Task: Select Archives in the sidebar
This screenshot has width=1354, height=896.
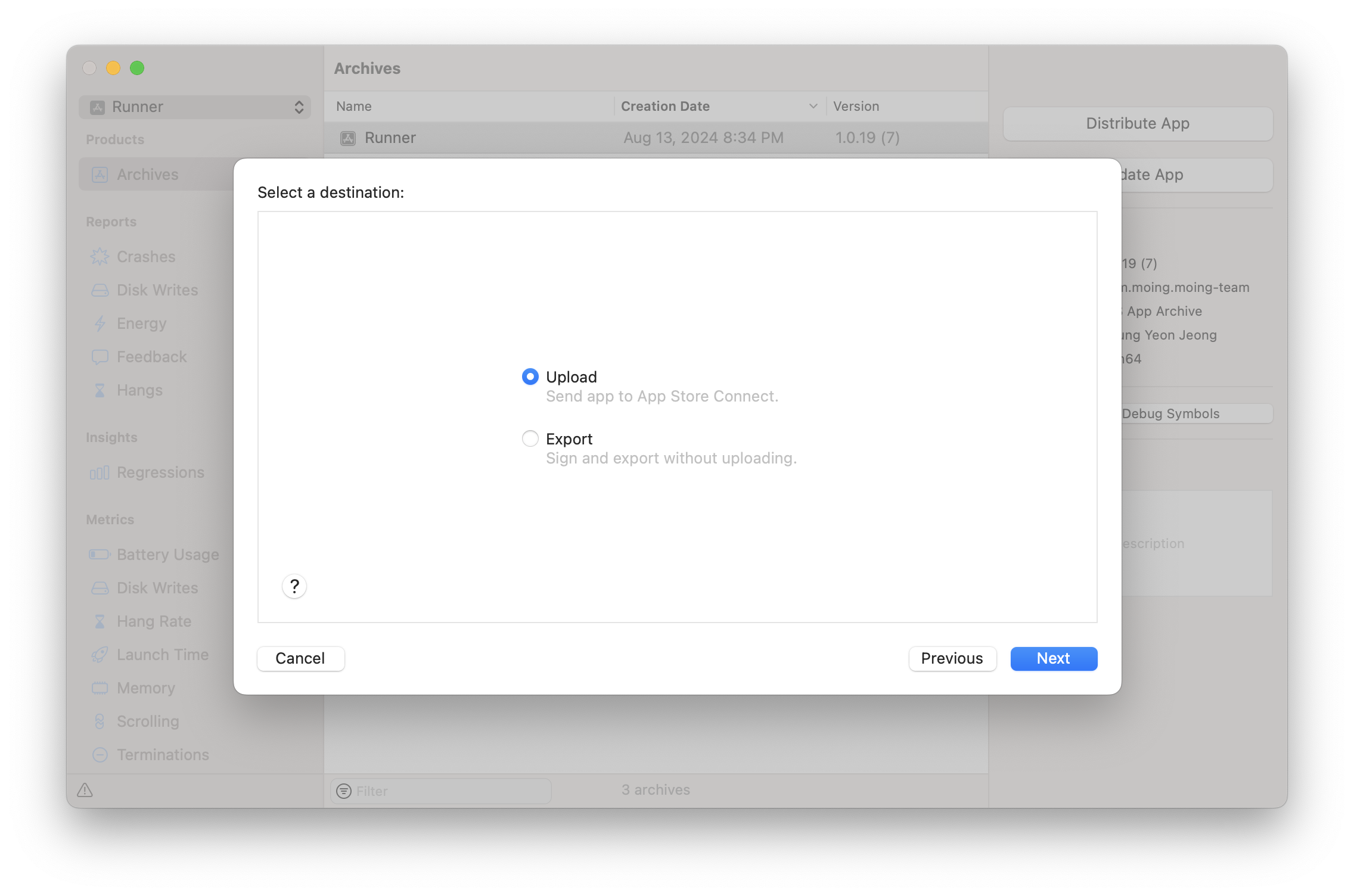Action: tap(157, 175)
